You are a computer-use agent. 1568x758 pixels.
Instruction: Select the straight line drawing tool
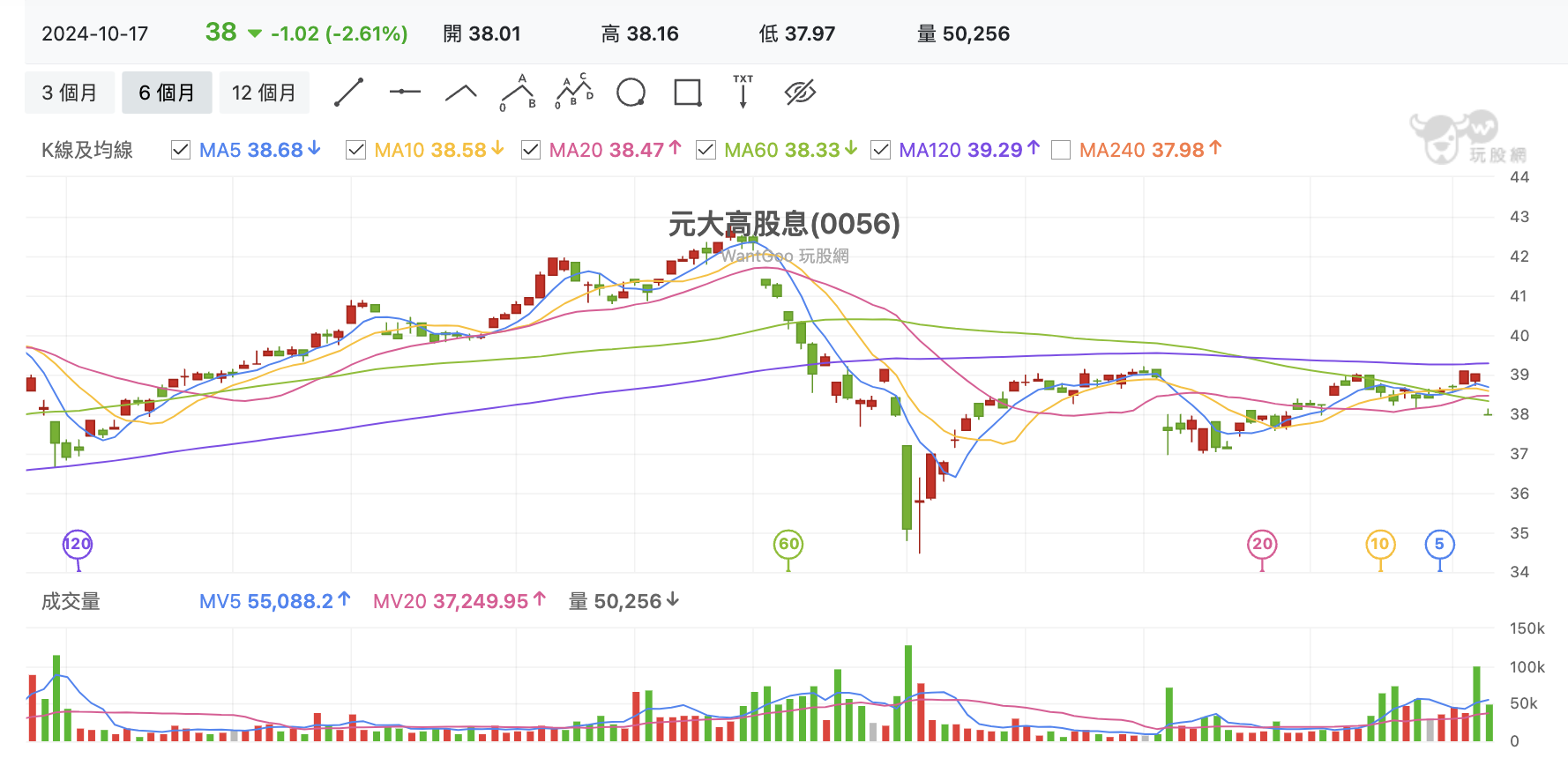click(349, 93)
